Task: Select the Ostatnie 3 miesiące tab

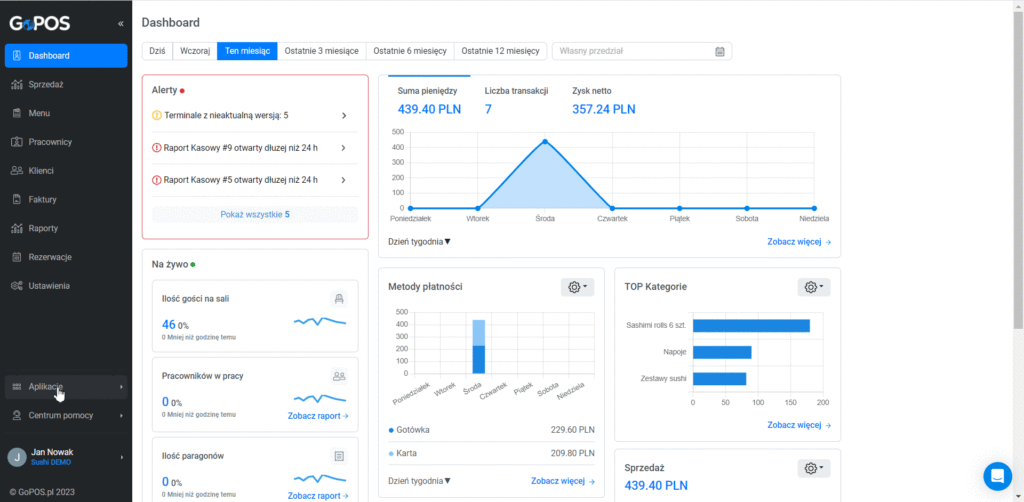Action: [321, 51]
